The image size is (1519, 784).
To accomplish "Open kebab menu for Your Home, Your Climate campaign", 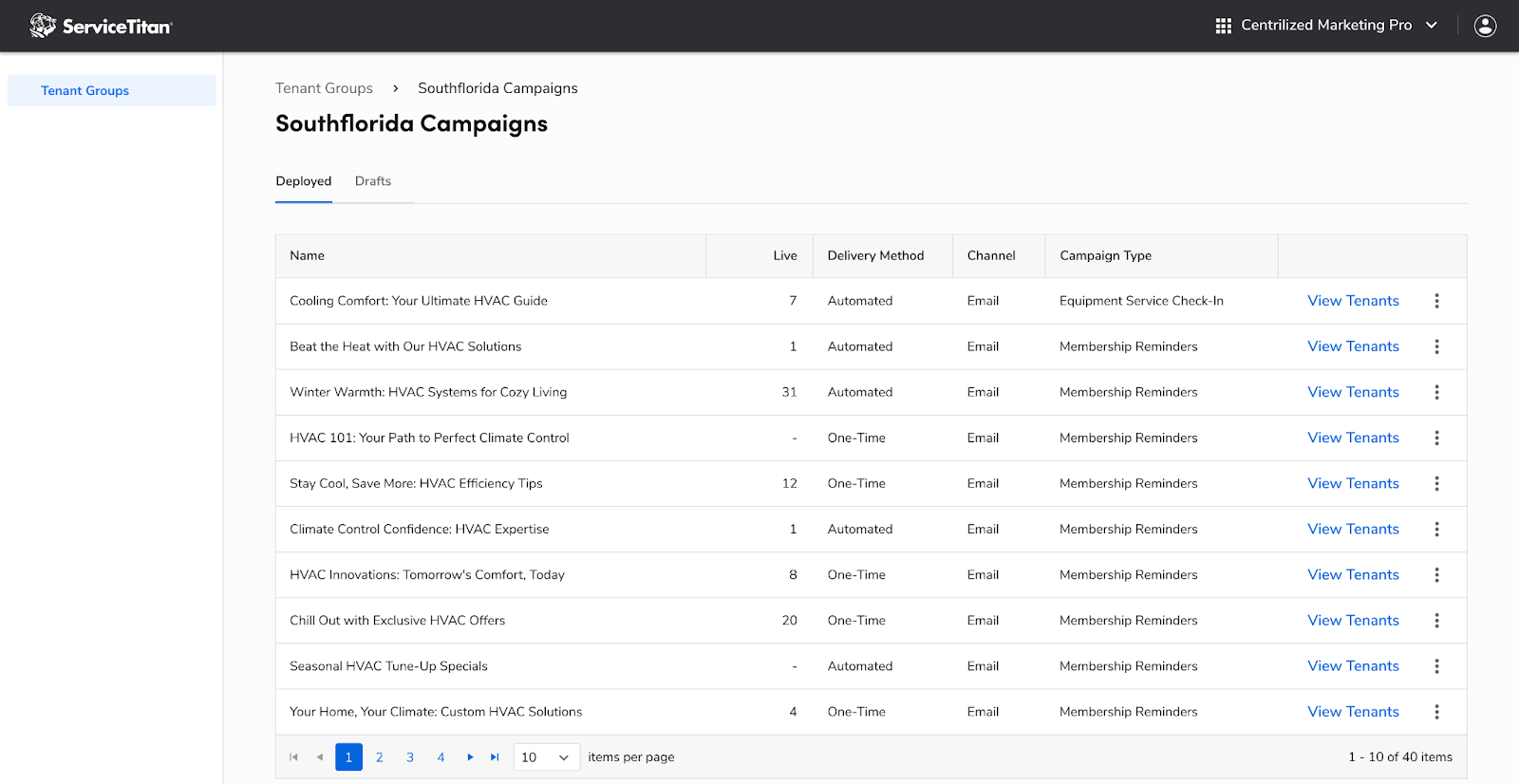I will point(1436,712).
